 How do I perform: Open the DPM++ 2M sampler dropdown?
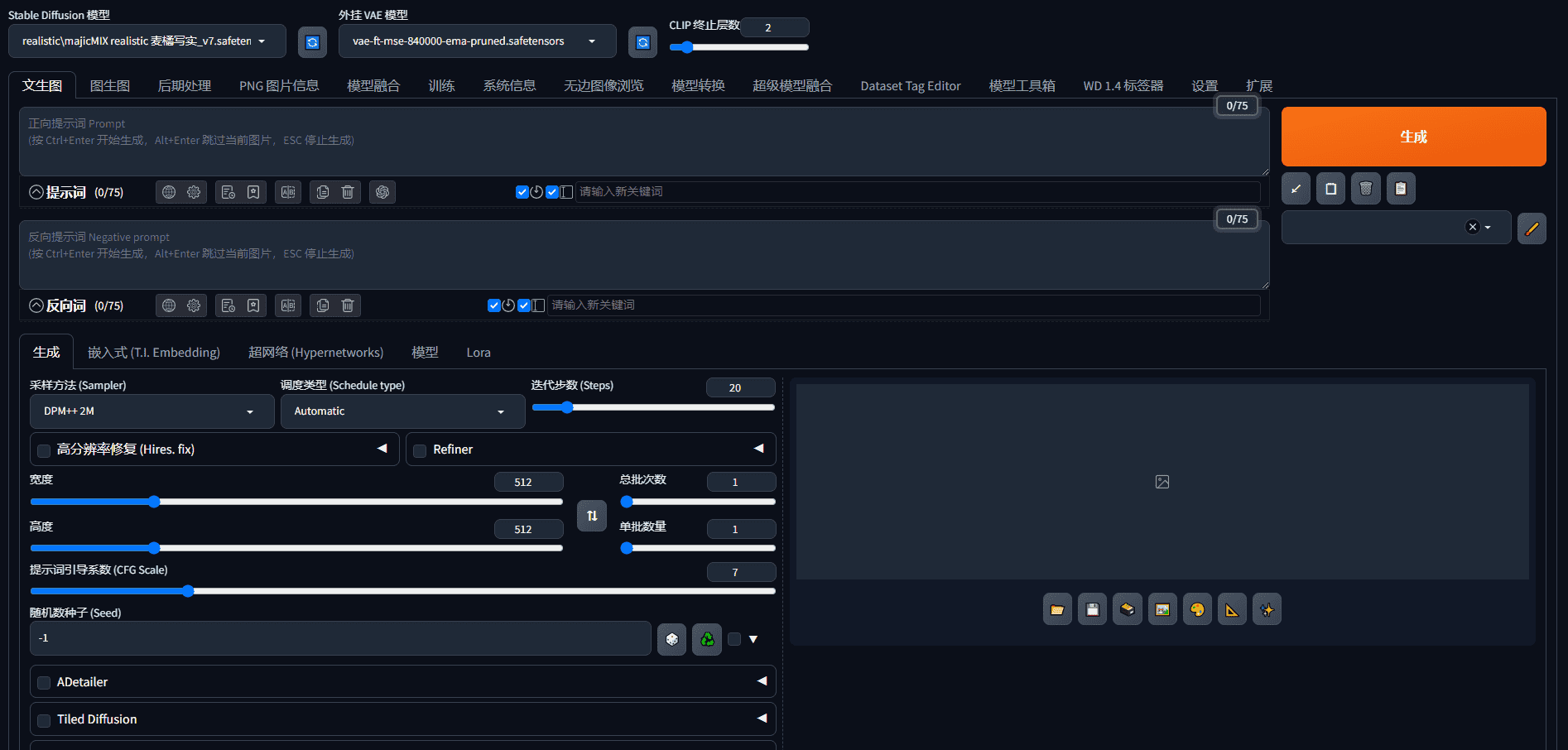152,411
